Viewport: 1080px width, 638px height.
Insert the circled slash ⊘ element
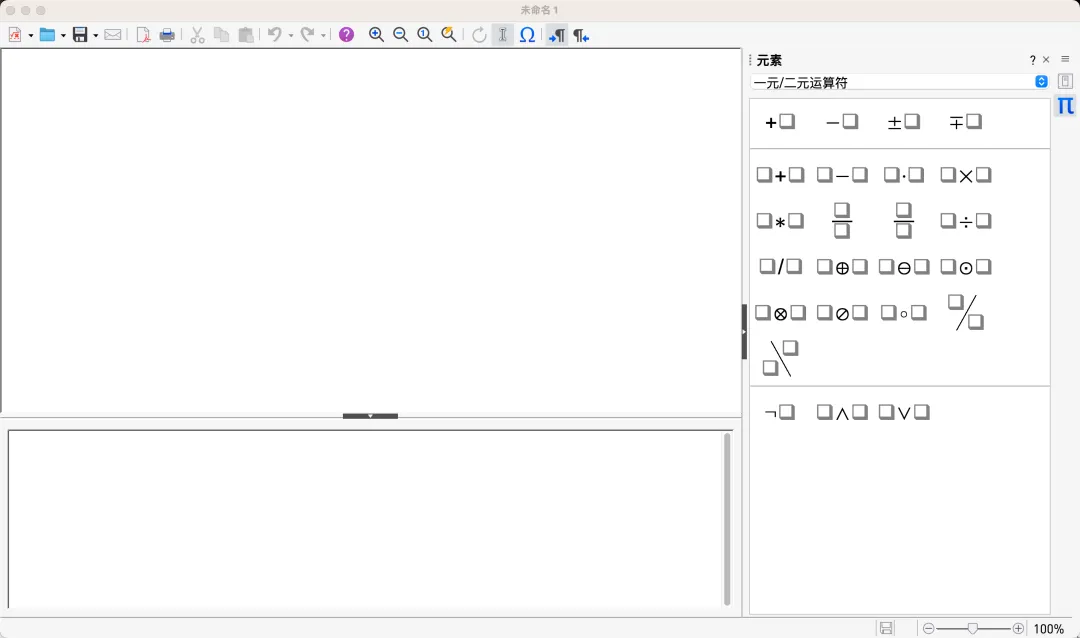842,313
